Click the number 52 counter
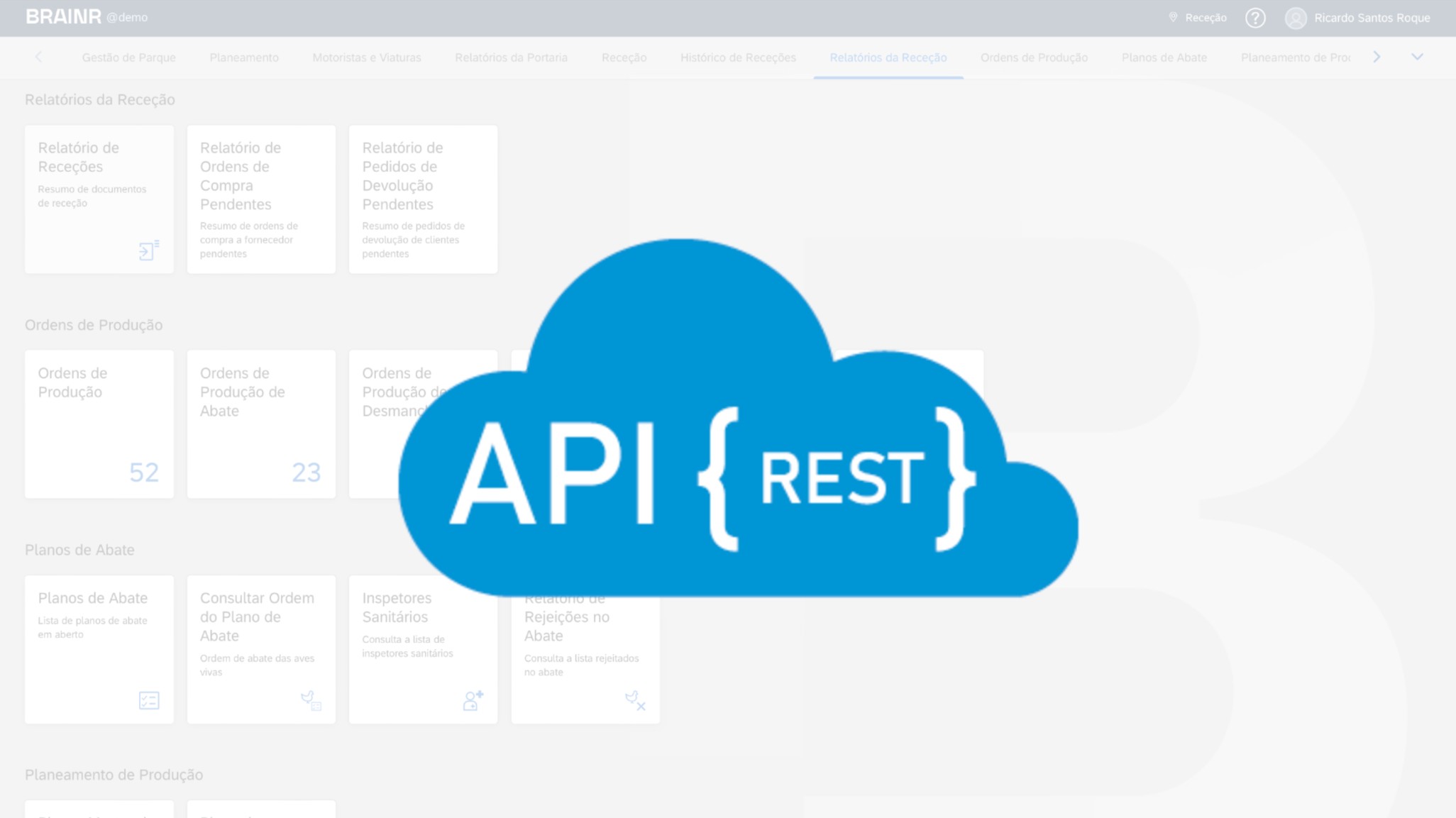The image size is (1456, 818). click(144, 472)
